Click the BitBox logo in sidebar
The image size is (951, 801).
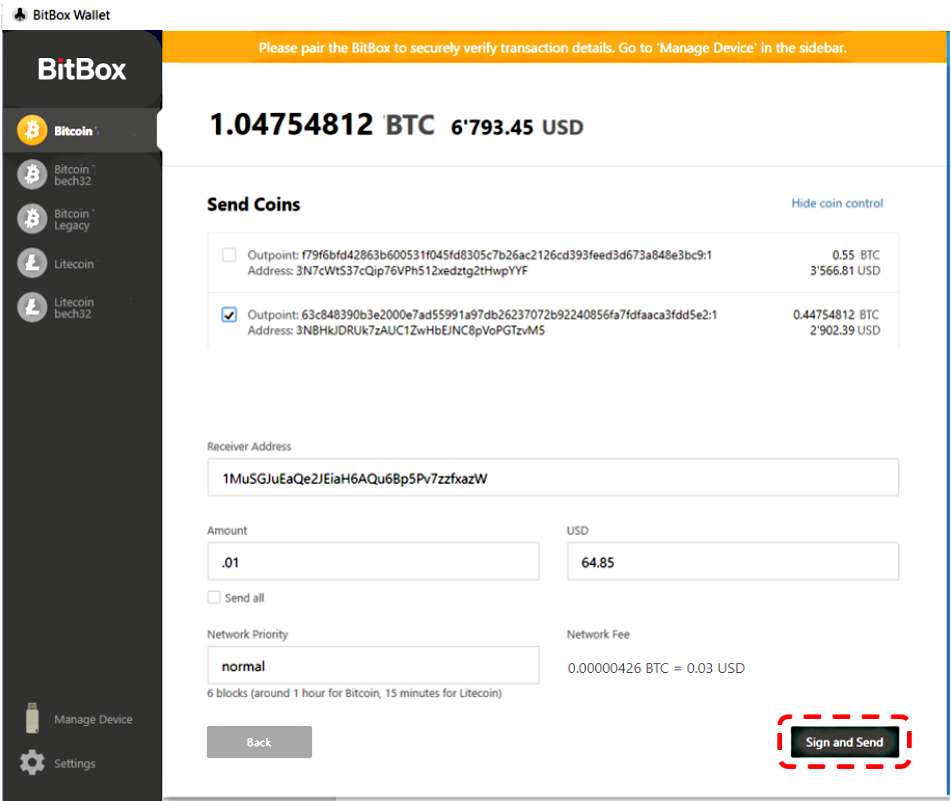coord(82,69)
